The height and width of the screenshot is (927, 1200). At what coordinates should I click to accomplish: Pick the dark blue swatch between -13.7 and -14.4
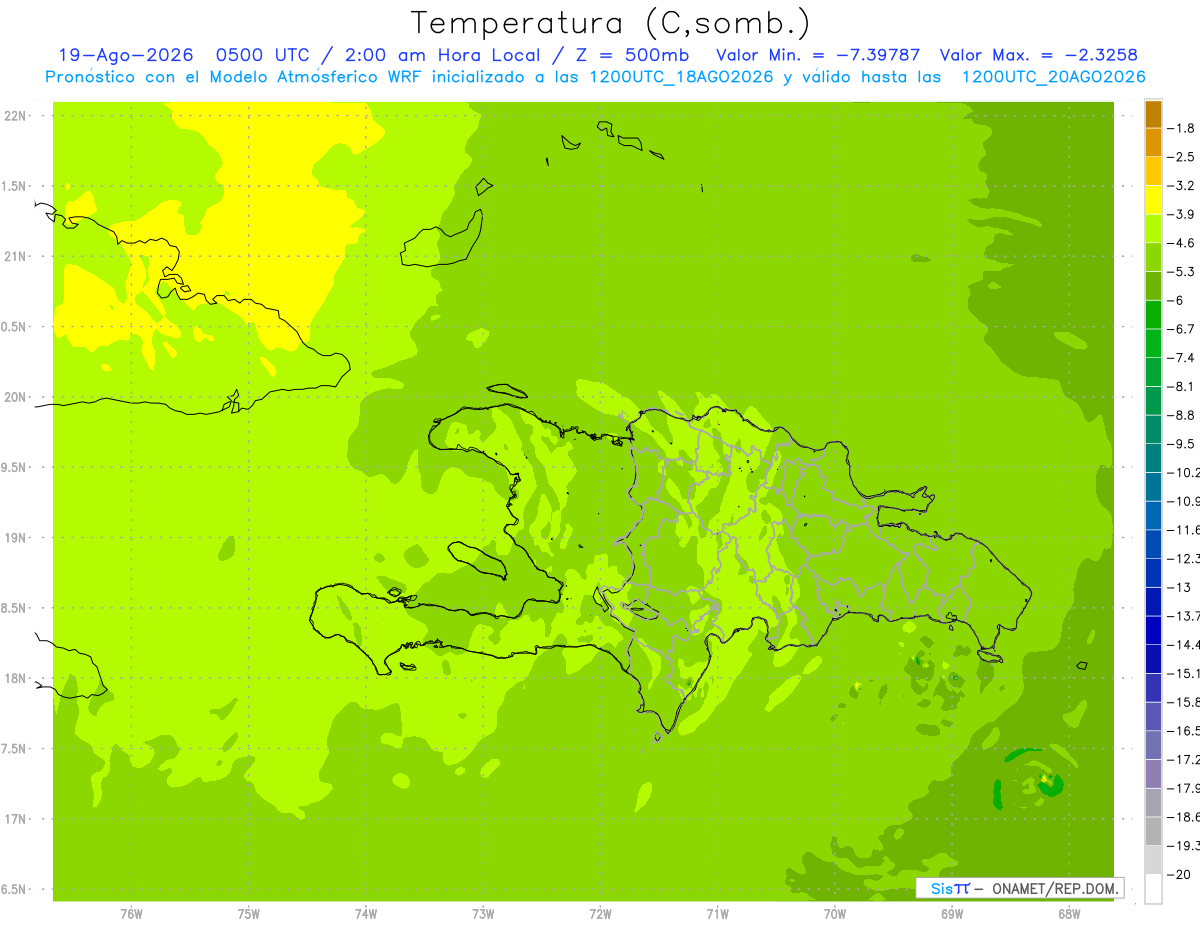pyautogui.click(x=1153, y=630)
